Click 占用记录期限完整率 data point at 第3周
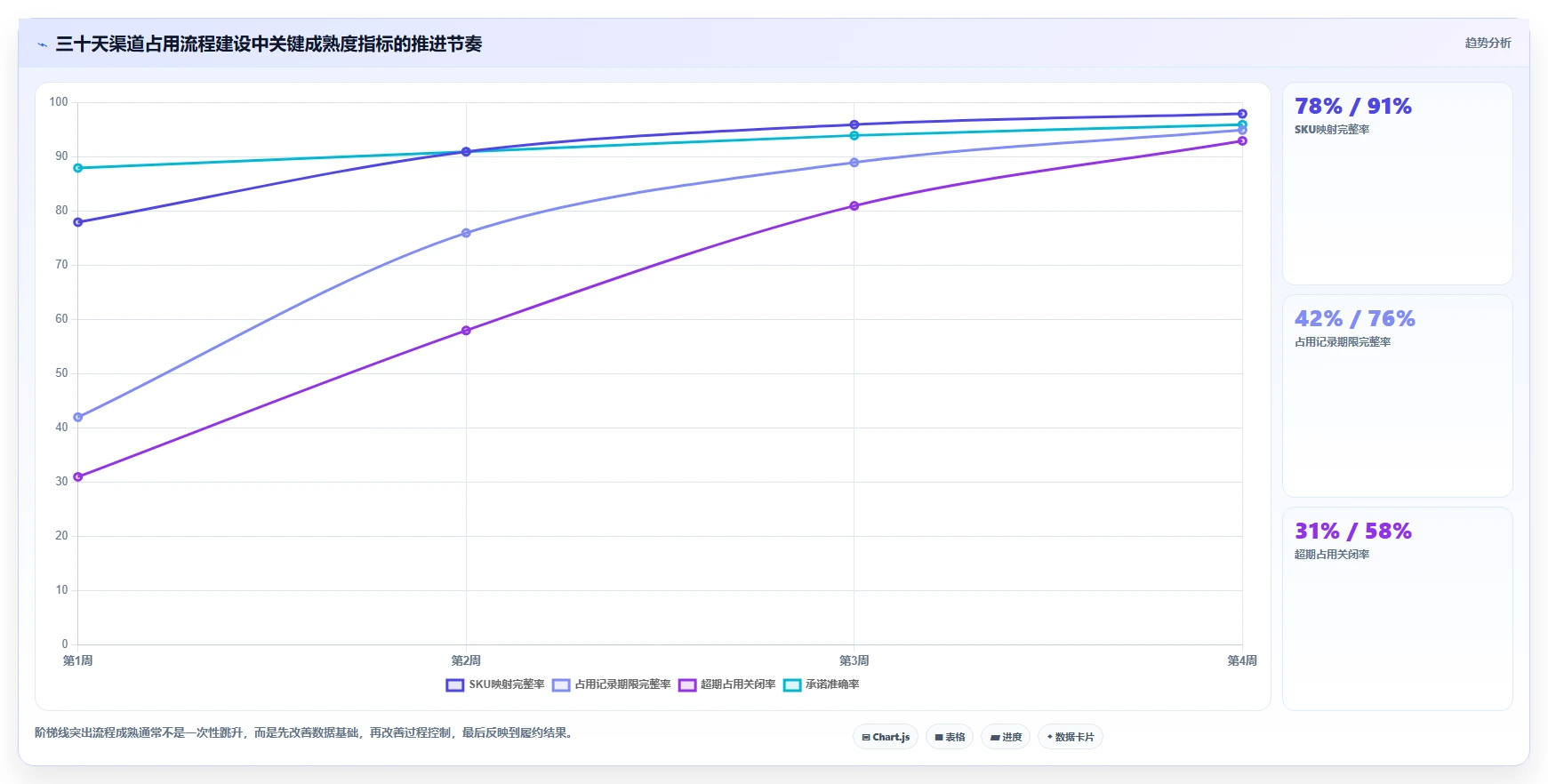 pos(854,163)
